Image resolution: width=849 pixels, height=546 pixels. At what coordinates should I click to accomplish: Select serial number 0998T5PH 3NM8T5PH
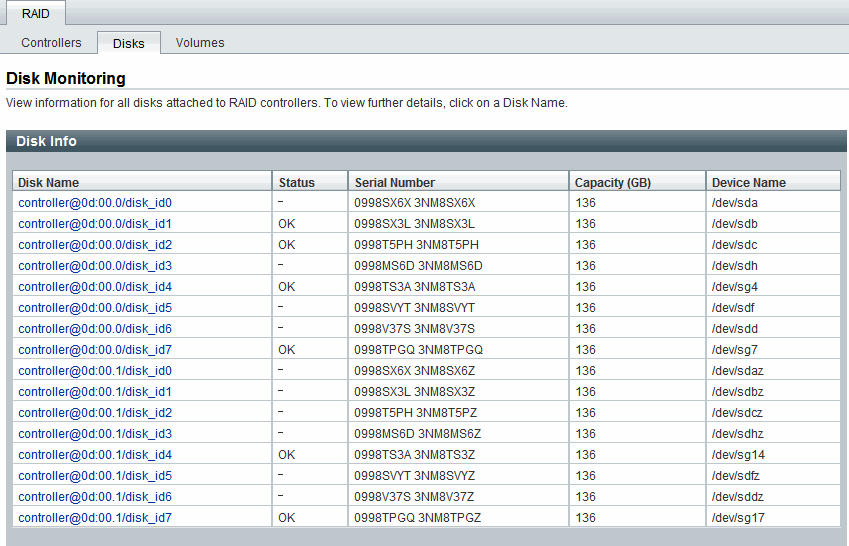point(416,245)
